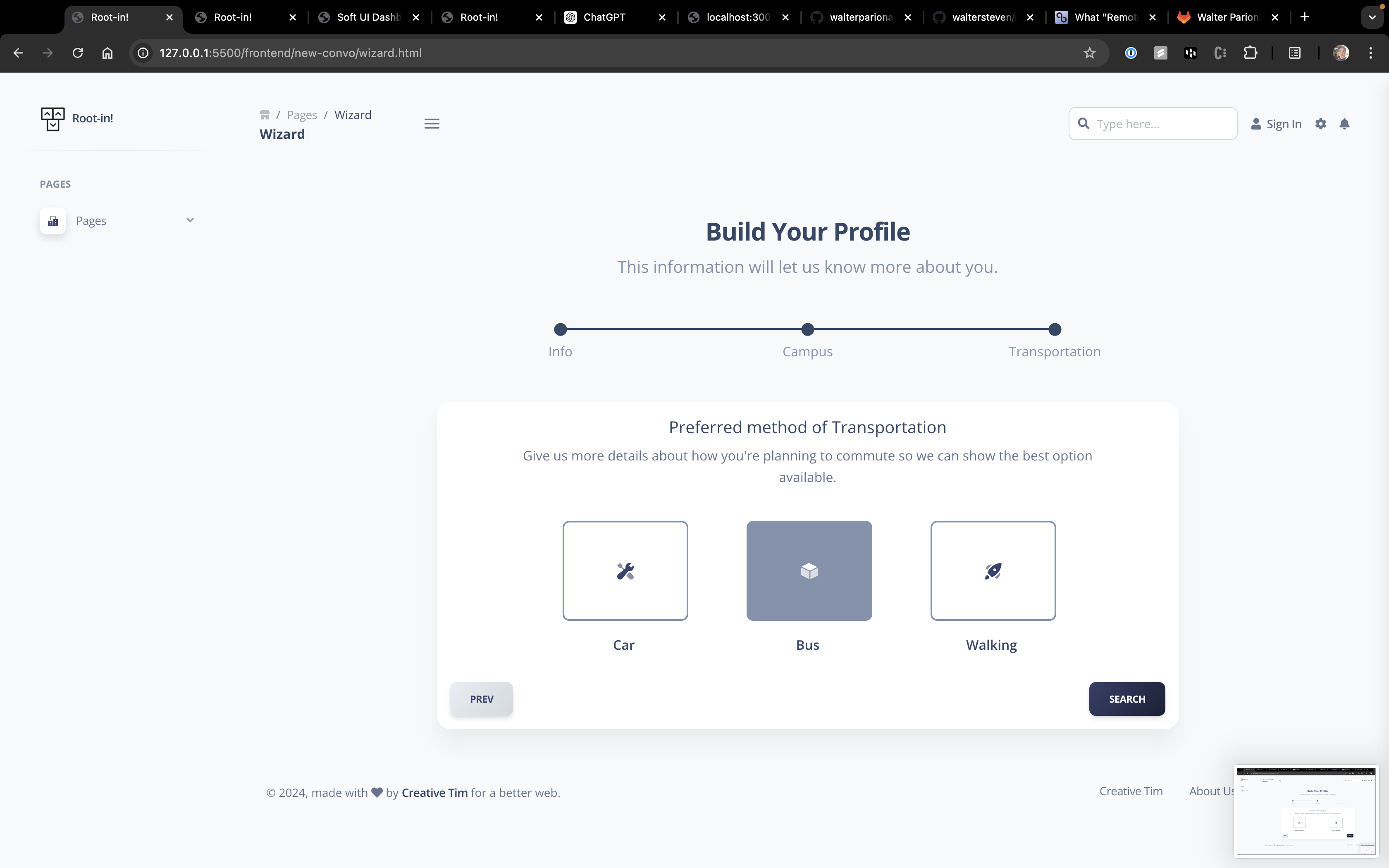Jump to the Campus step marker

pos(808,329)
